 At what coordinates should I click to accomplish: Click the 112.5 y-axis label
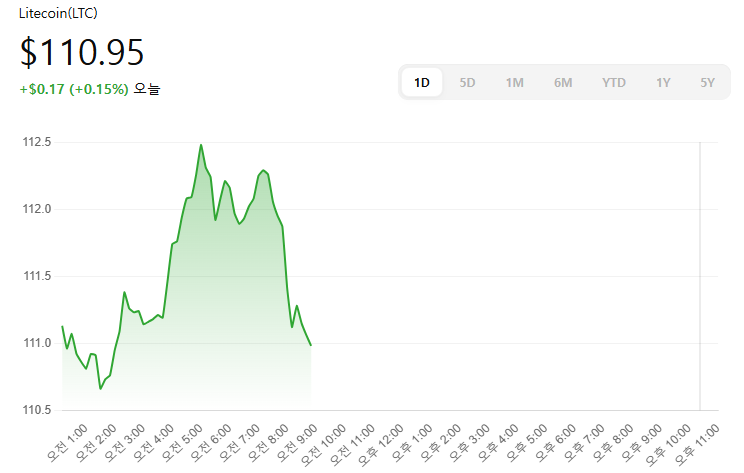click(x=37, y=142)
